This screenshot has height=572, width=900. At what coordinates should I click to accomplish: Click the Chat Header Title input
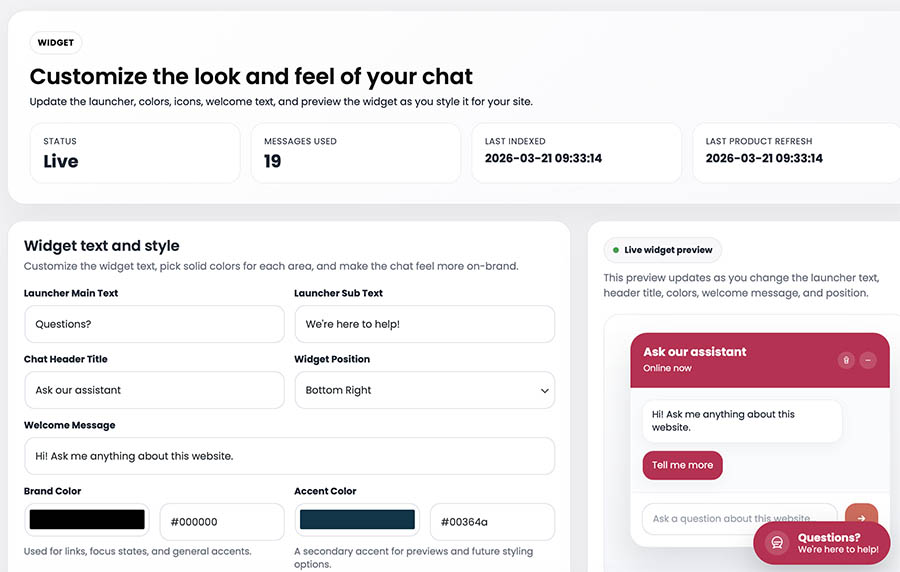[x=154, y=390]
